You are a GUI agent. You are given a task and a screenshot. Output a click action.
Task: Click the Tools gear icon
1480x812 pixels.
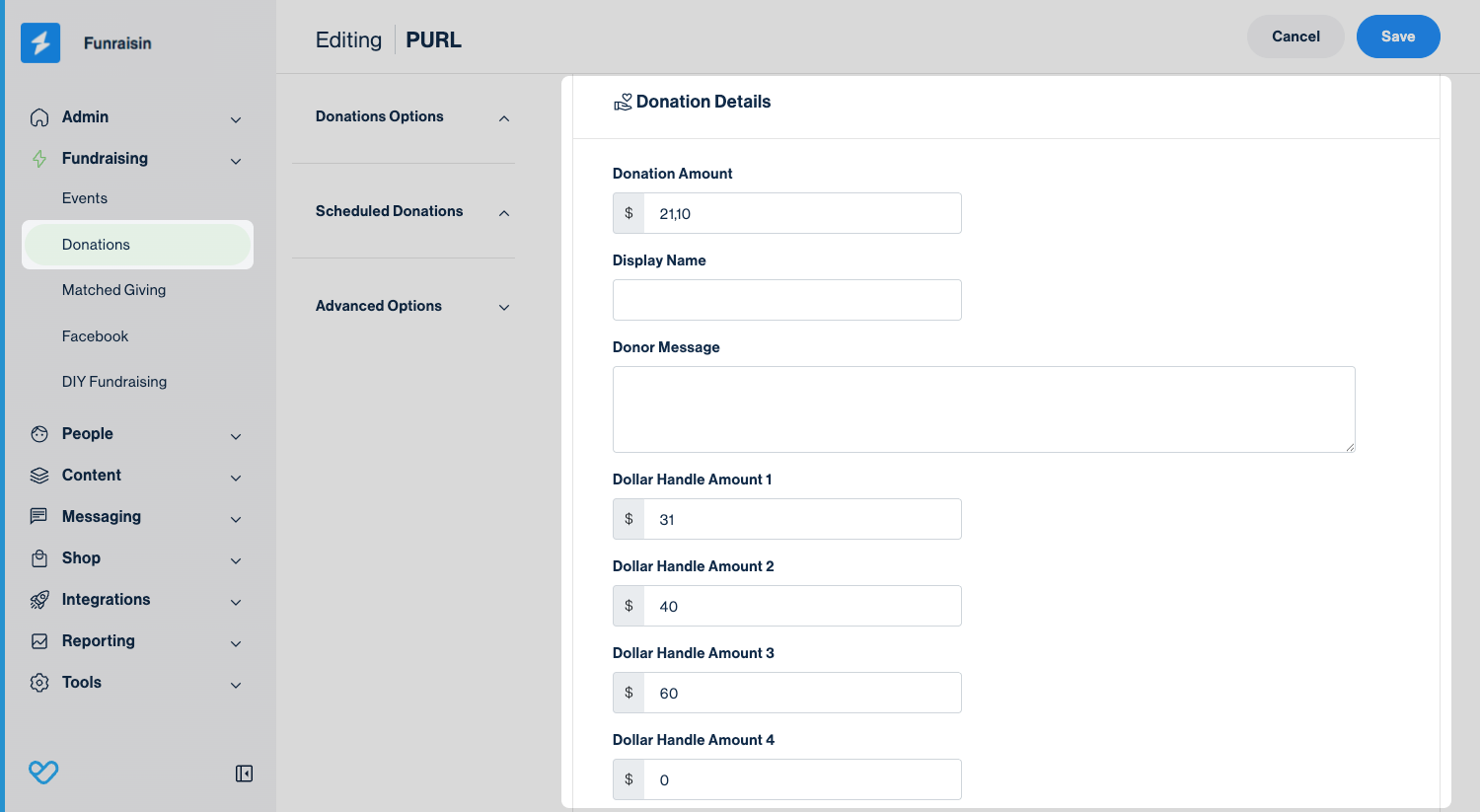click(39, 683)
